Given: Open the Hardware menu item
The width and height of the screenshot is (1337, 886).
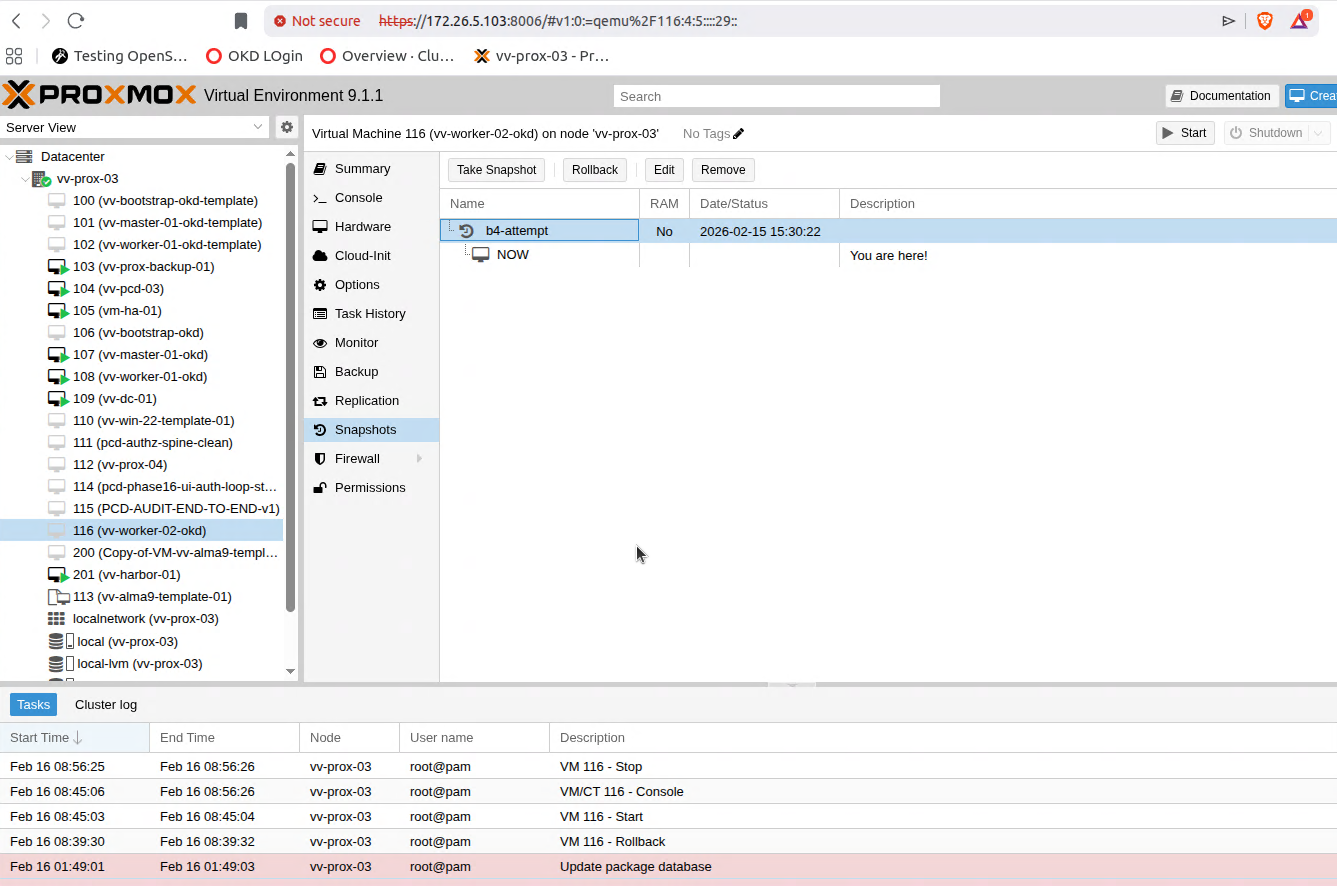Looking at the screenshot, I should click(362, 227).
